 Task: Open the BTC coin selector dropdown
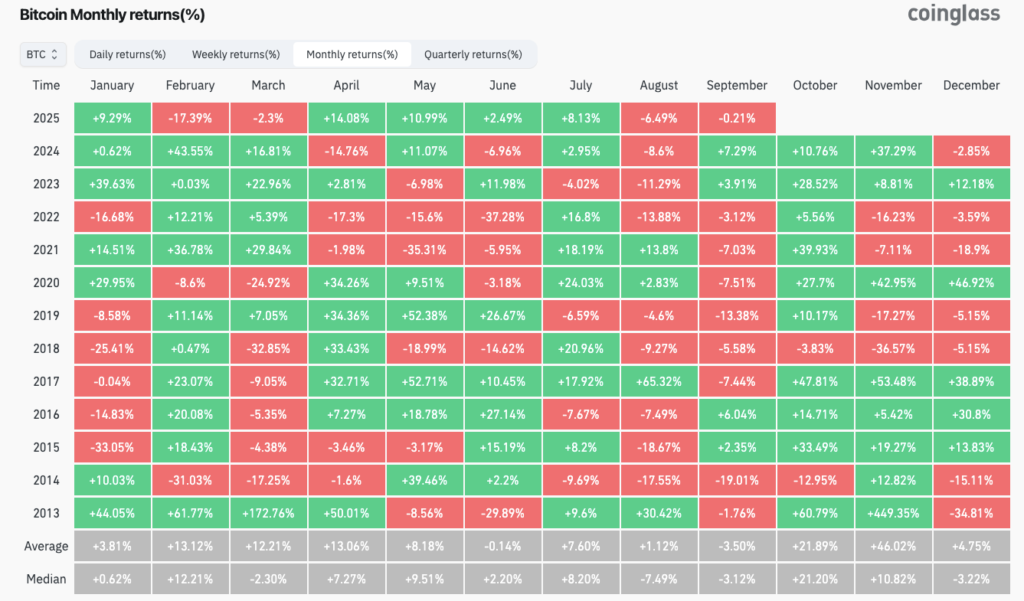[x=41, y=54]
